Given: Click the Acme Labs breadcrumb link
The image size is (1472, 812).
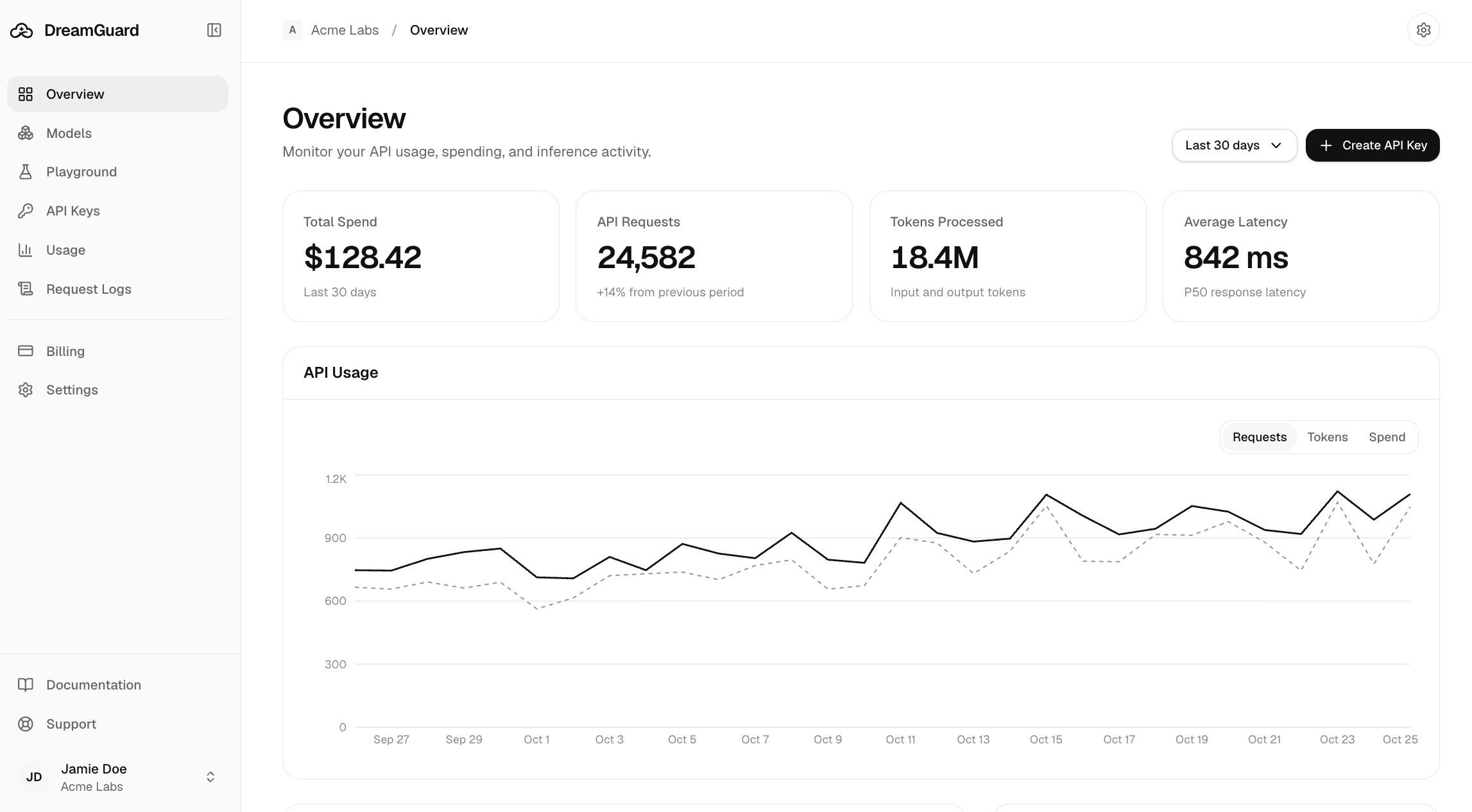Looking at the screenshot, I should 345,30.
